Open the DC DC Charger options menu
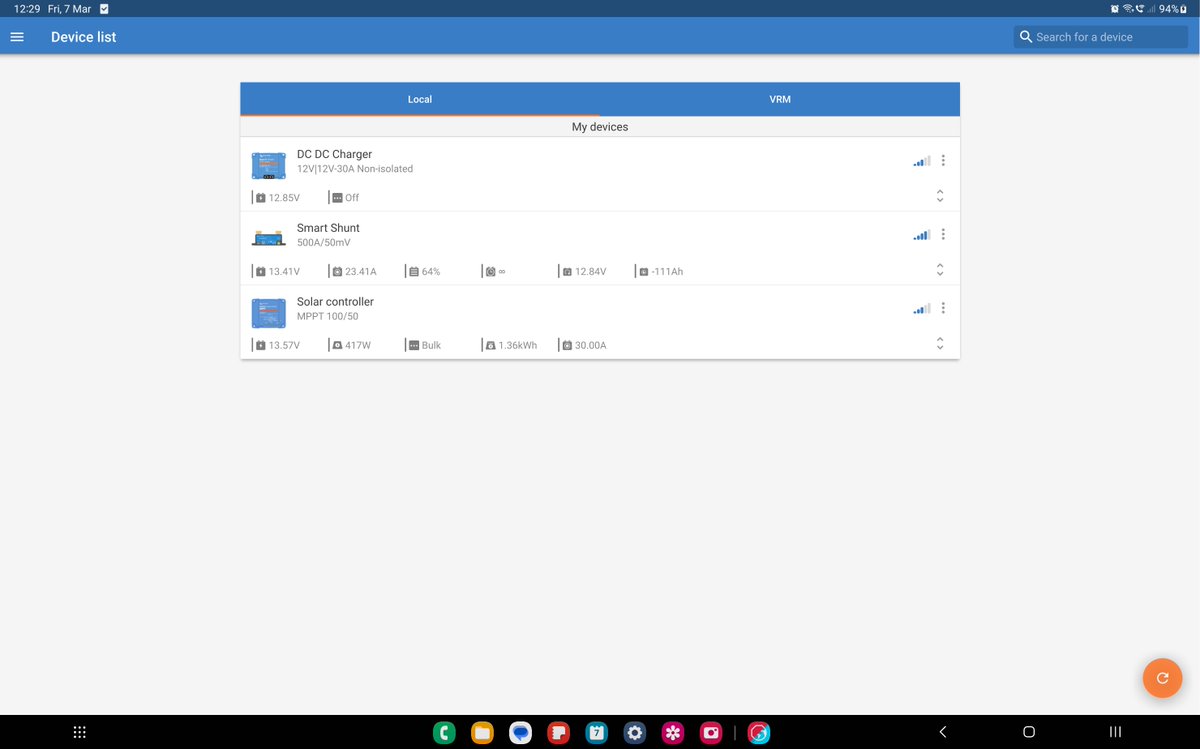Viewport: 1200px width, 749px height. pyautogui.click(x=943, y=161)
